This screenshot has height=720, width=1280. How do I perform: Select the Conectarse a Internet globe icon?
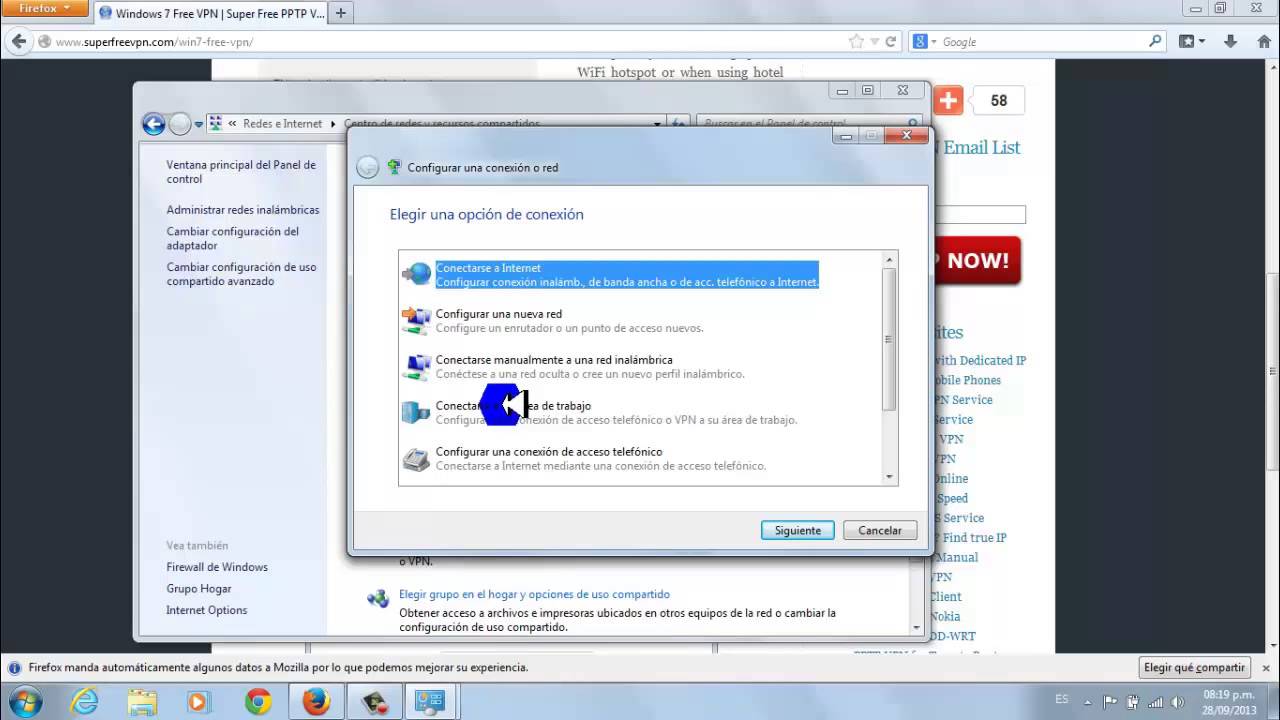point(416,274)
